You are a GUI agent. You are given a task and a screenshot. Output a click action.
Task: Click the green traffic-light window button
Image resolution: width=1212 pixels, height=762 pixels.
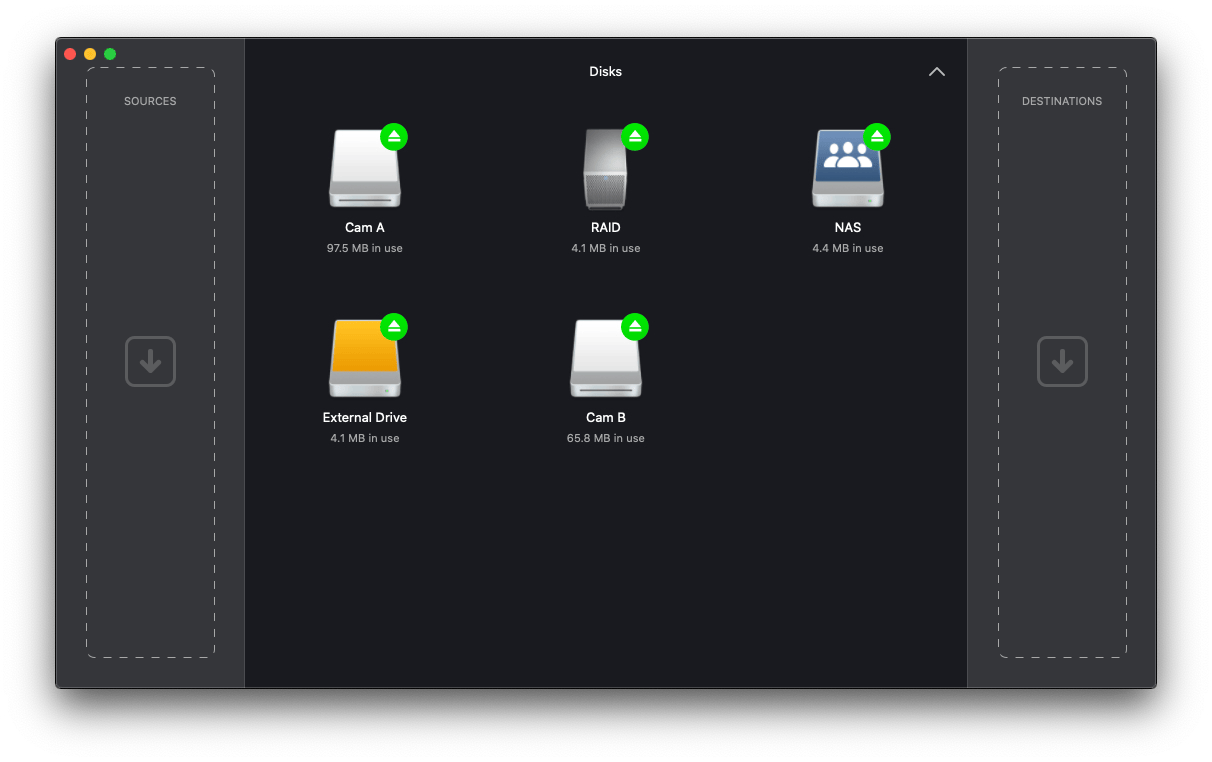(110, 53)
